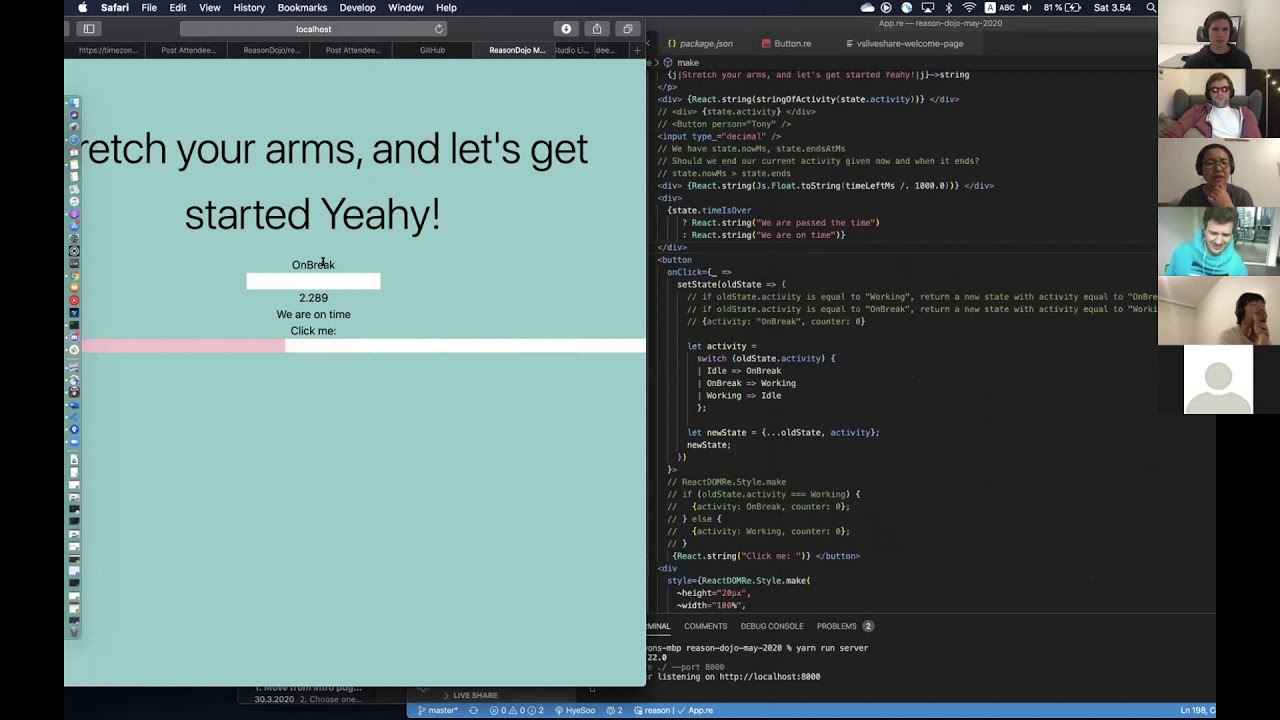Open the errors and warnings indicator
The image size is (1280, 720).
508,710
